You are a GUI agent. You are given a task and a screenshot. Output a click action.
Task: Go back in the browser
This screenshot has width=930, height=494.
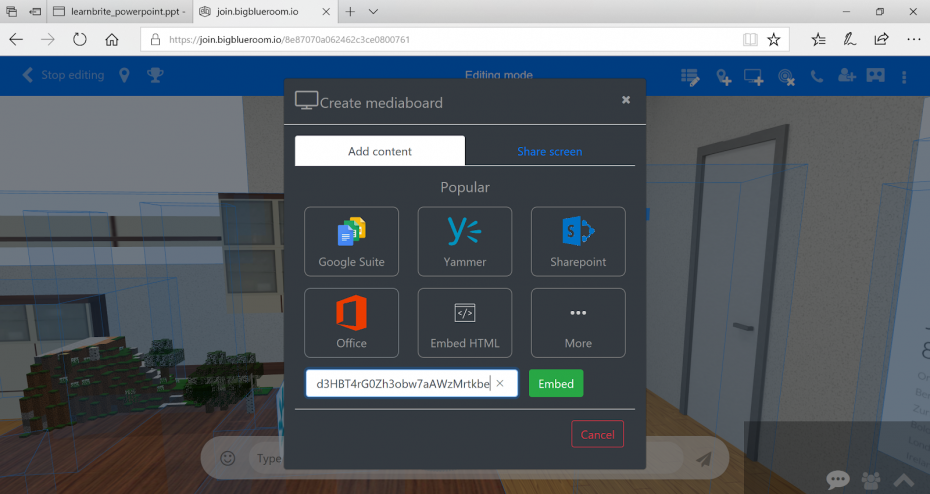[x=16, y=40]
